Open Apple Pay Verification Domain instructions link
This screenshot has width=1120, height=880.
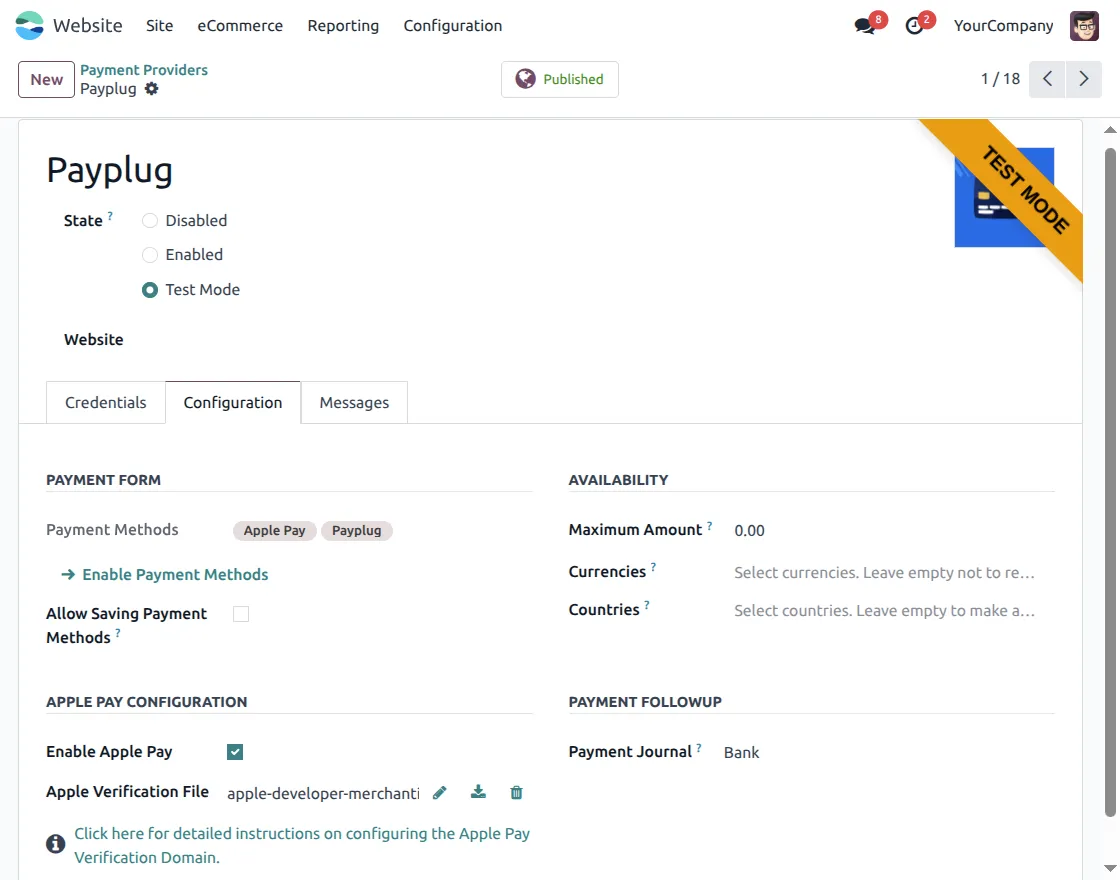coord(302,845)
